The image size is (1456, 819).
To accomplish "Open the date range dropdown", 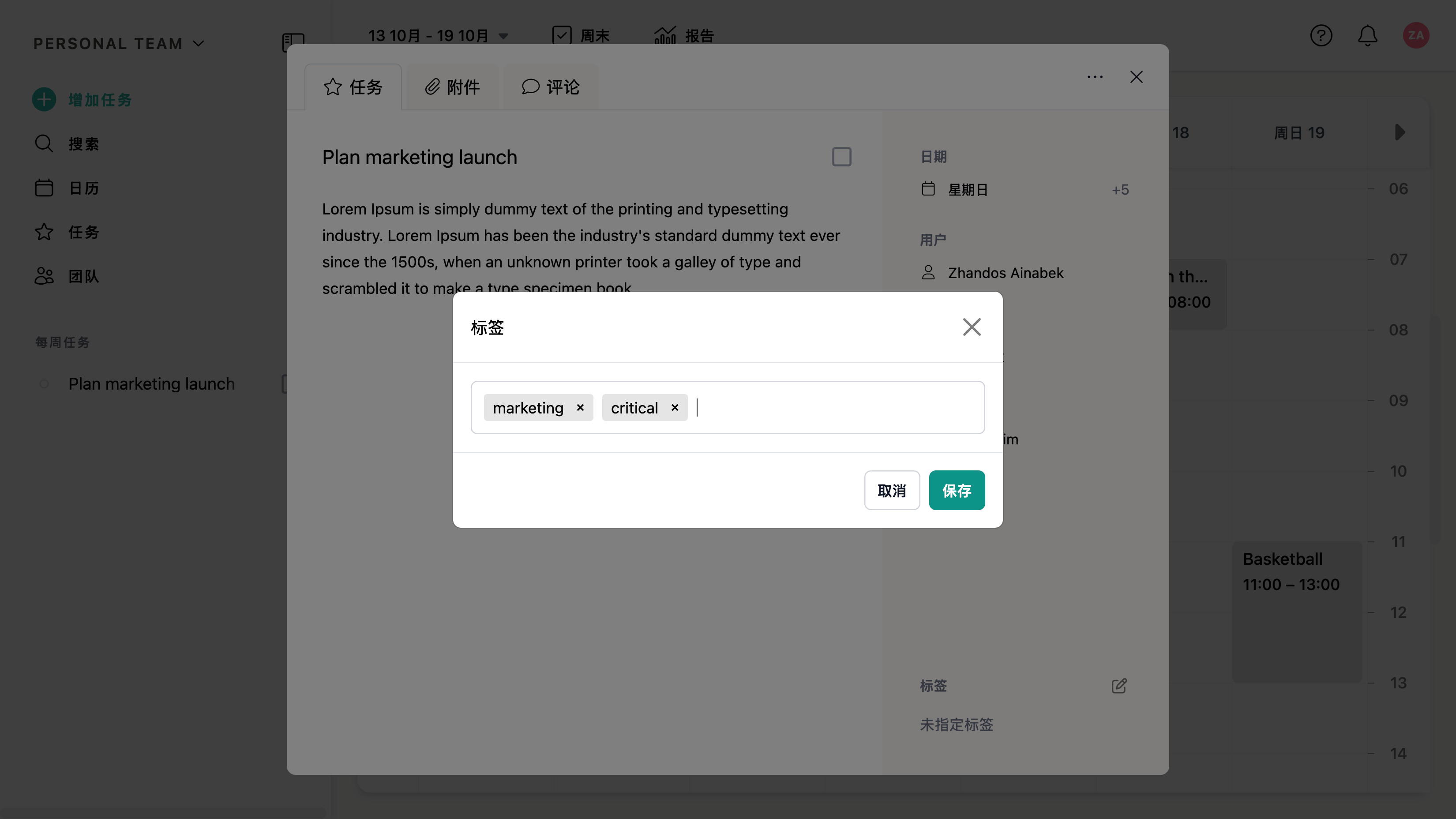I will 503,36.
